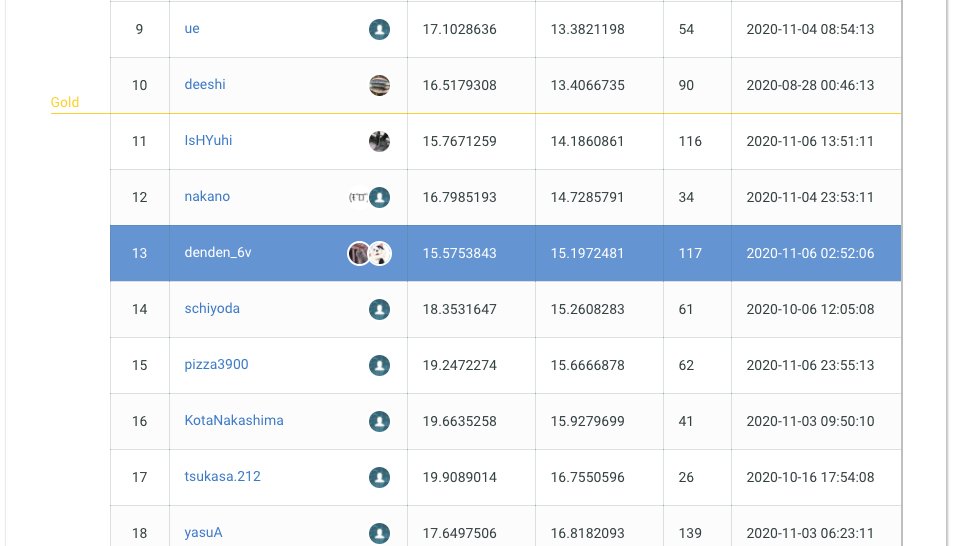This screenshot has height=546, width=975.
Task: Open user profile link tsukasa.212
Action: pyautogui.click(x=223, y=476)
